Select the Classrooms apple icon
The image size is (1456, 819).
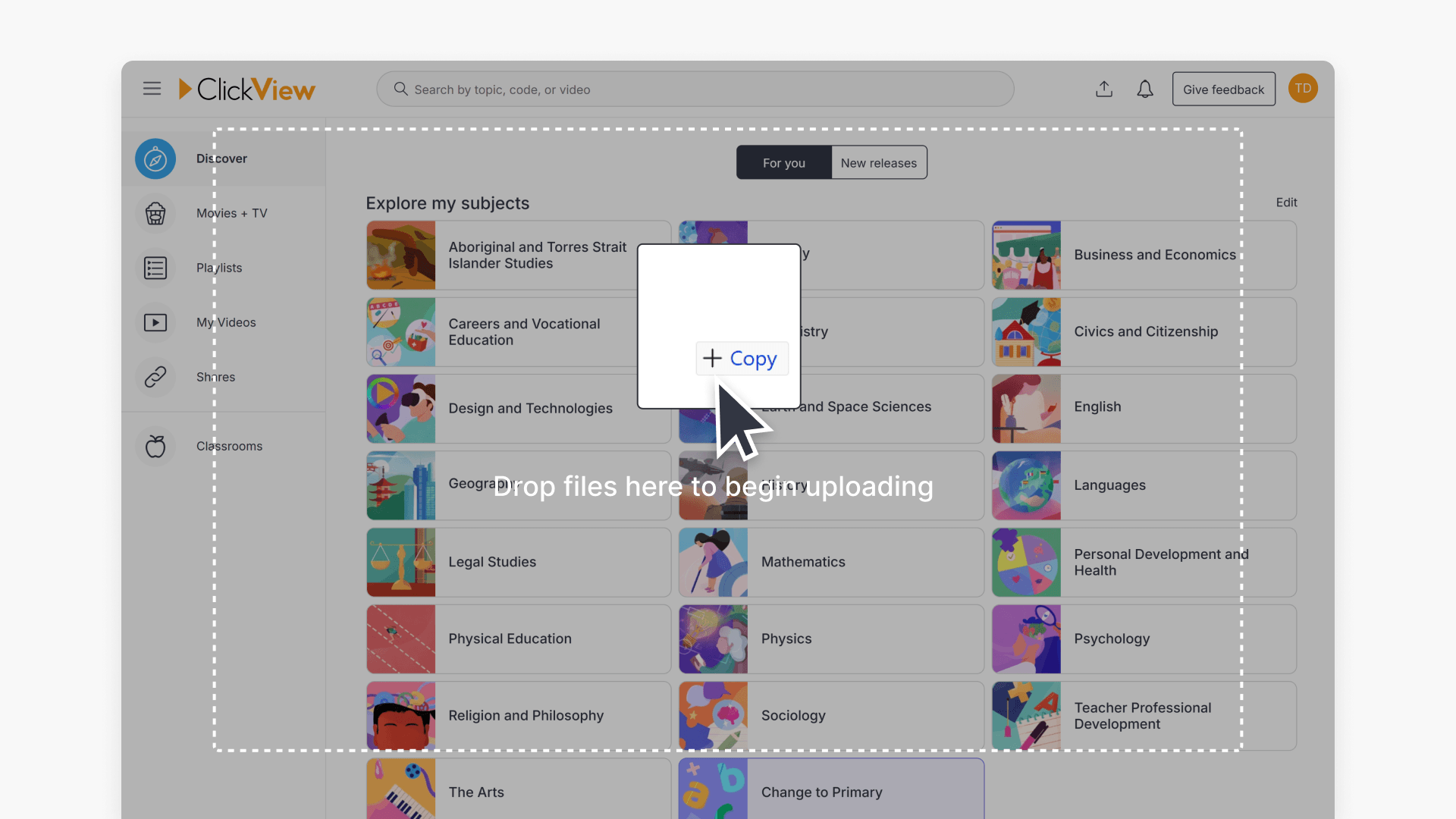point(155,446)
